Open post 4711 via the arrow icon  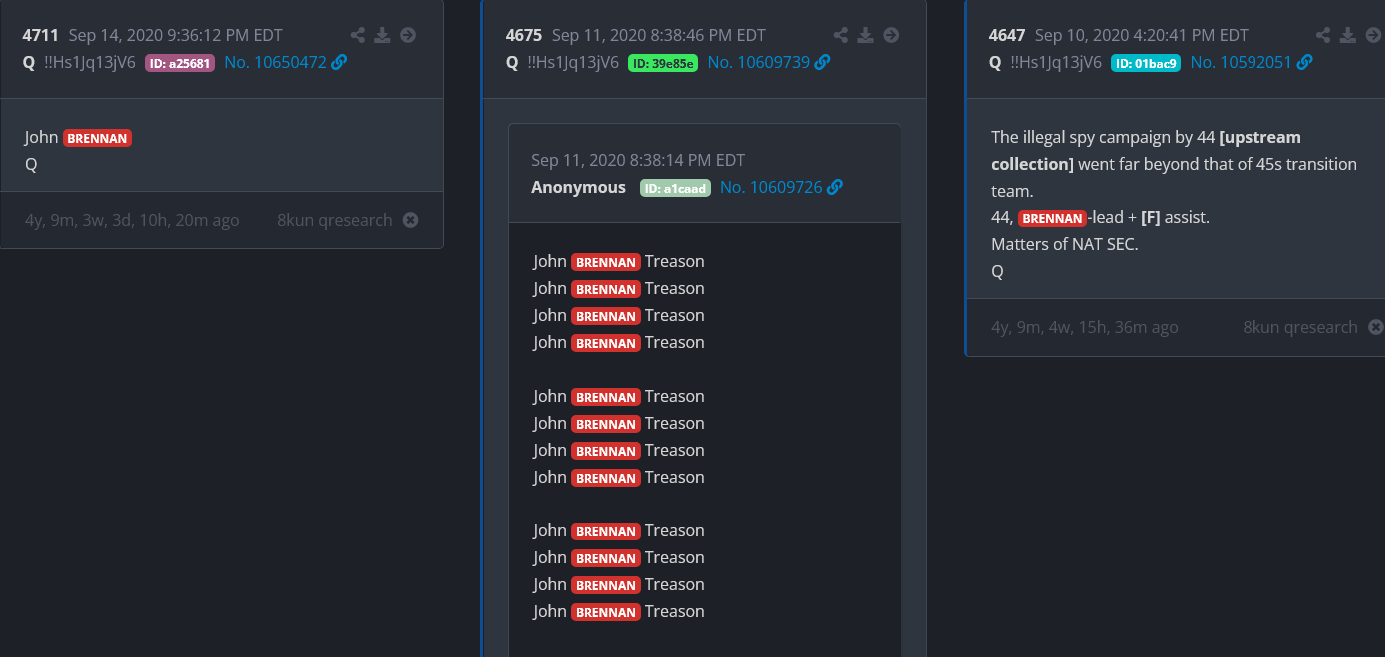pos(408,35)
